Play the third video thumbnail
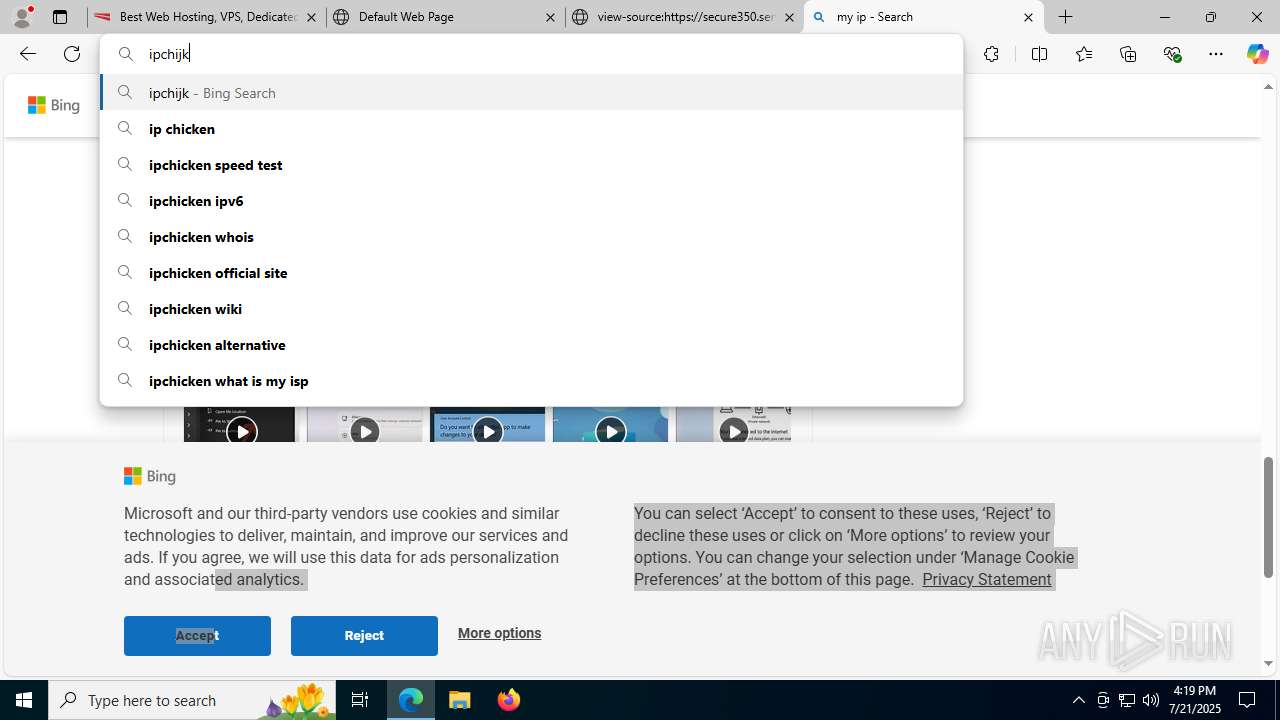The height and width of the screenshot is (720, 1280). 487,432
